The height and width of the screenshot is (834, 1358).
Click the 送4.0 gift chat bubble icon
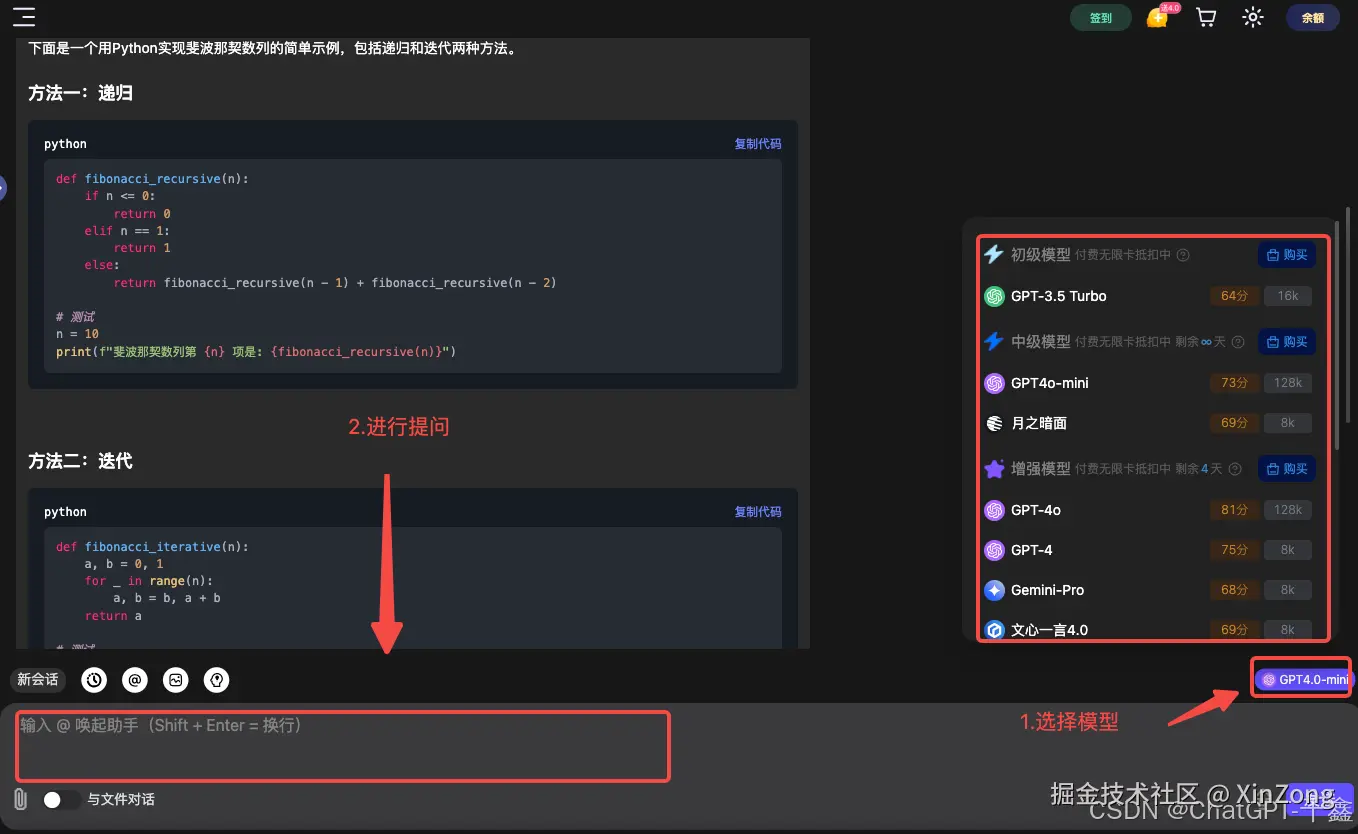[x=1158, y=17]
